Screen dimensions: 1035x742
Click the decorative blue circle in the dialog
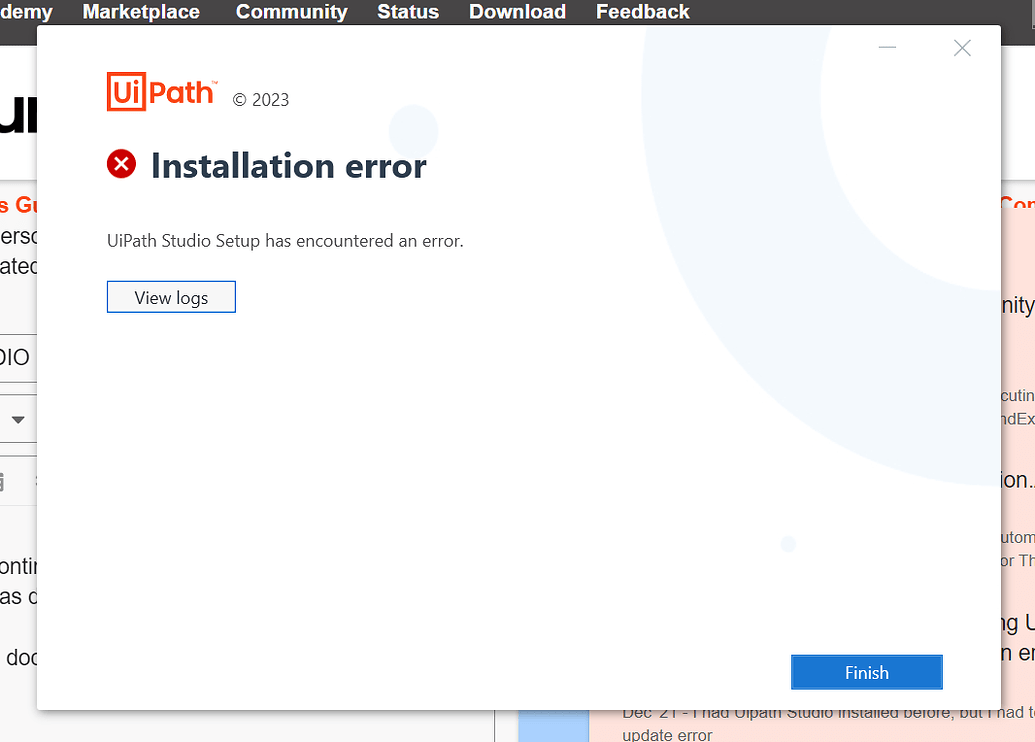pos(415,131)
